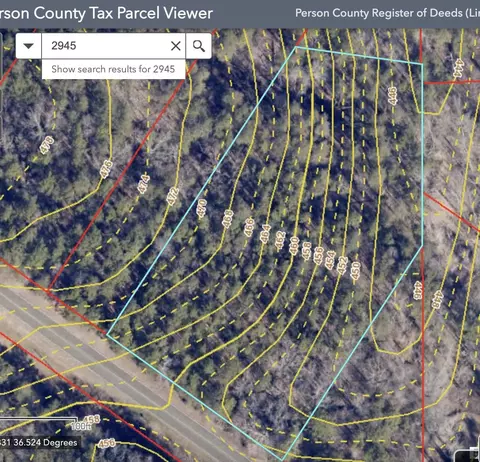Screen dimensions: 480x462
Task: Click inside the 2945 search field
Action: (107, 46)
